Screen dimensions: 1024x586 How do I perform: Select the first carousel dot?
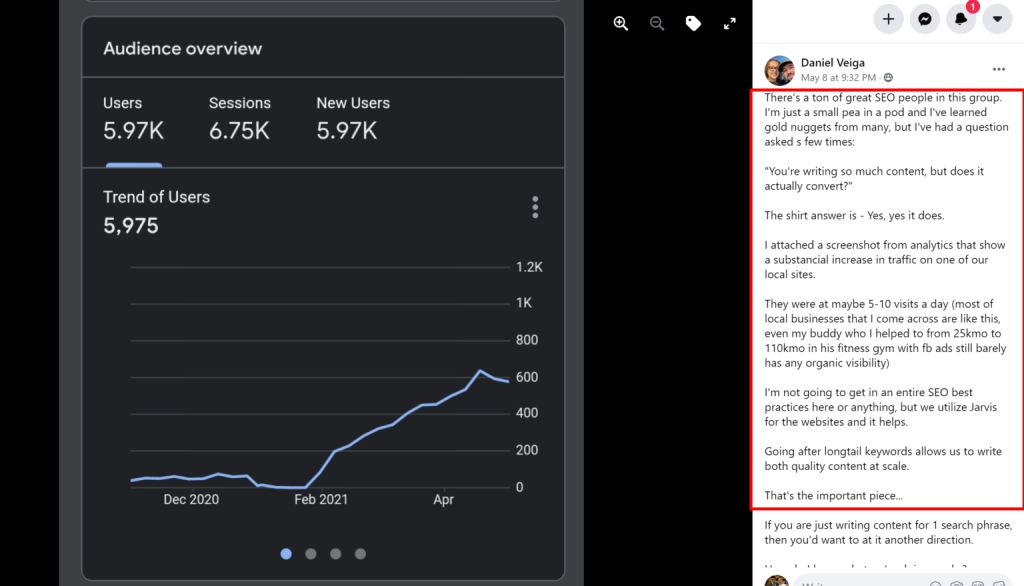click(x=286, y=554)
